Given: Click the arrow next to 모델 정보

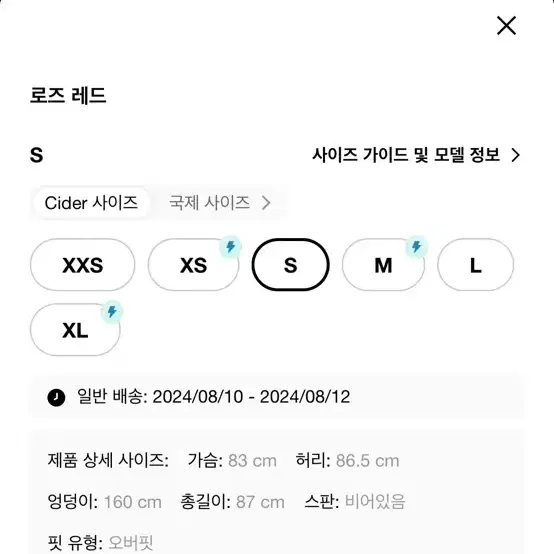Looking at the screenshot, I should pos(515,155).
